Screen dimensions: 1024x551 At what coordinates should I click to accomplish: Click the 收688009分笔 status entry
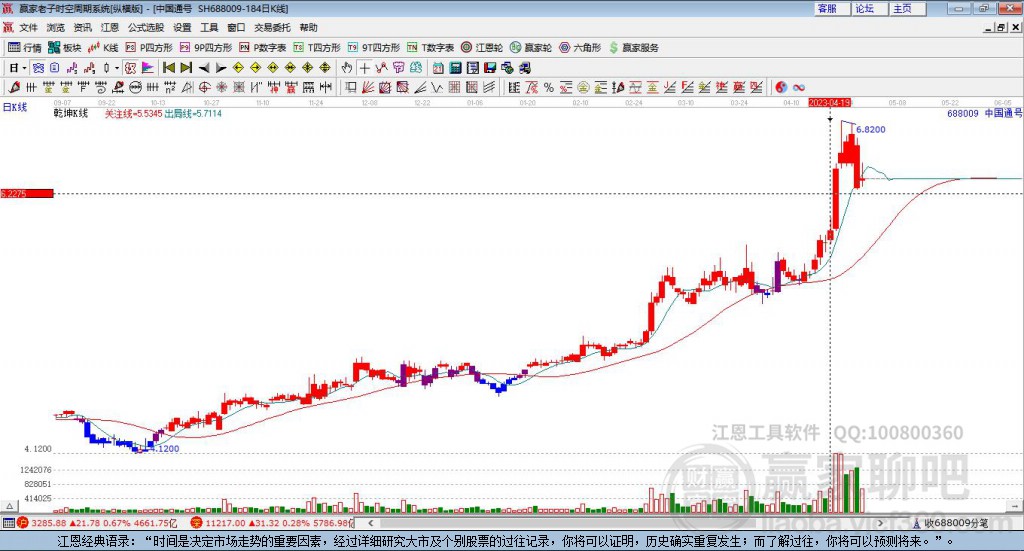tap(951, 523)
